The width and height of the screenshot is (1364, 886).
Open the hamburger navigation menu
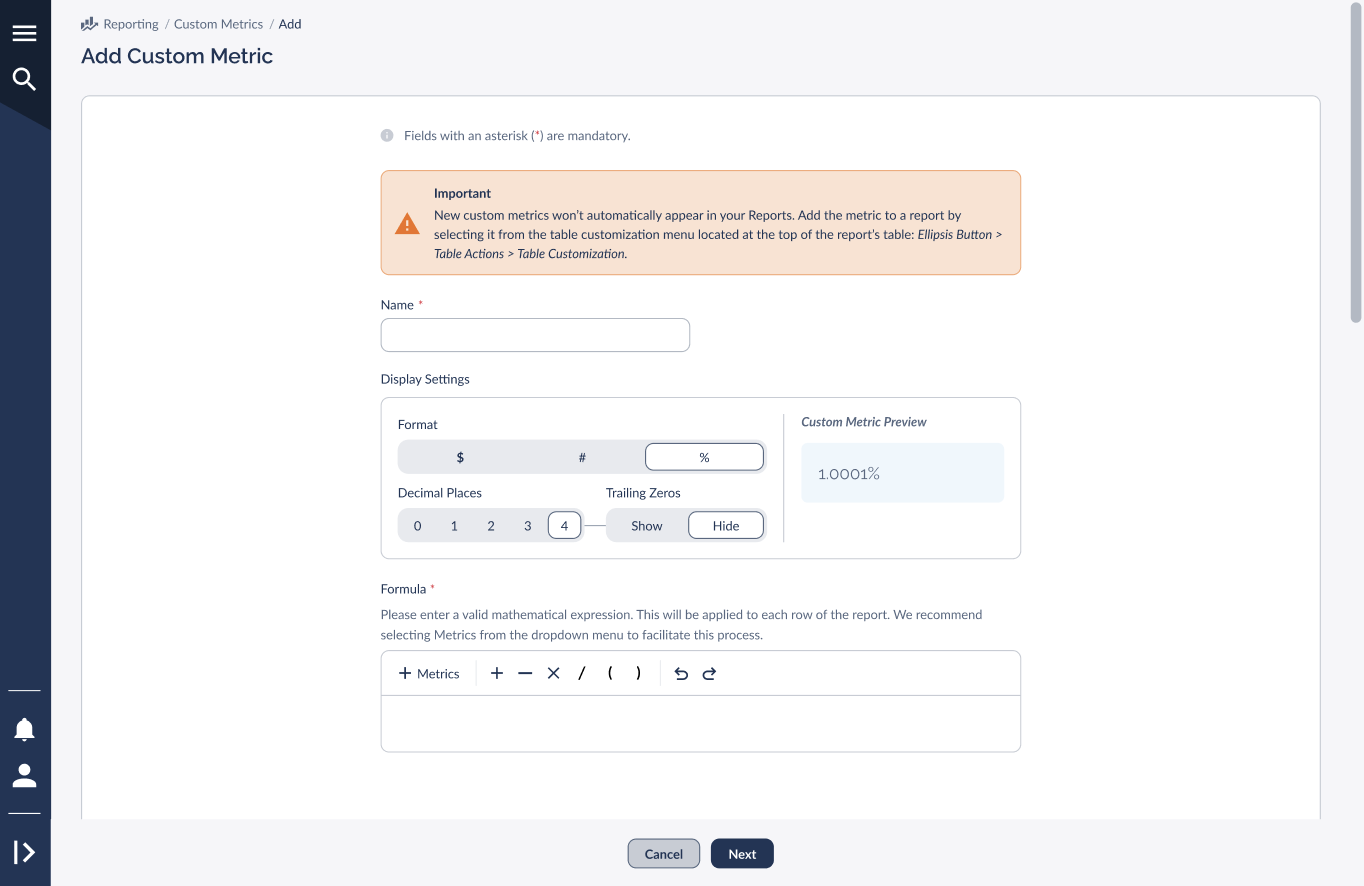tap(25, 32)
